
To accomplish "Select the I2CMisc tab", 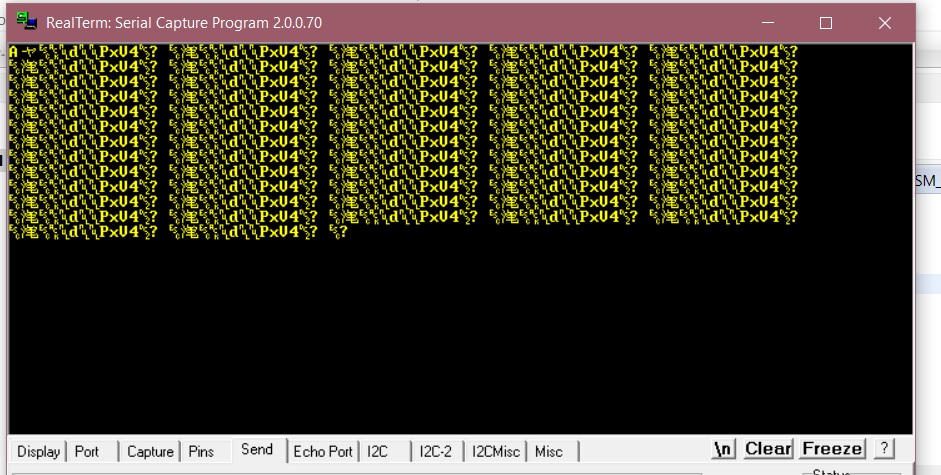I will pyautogui.click(x=496, y=452).
